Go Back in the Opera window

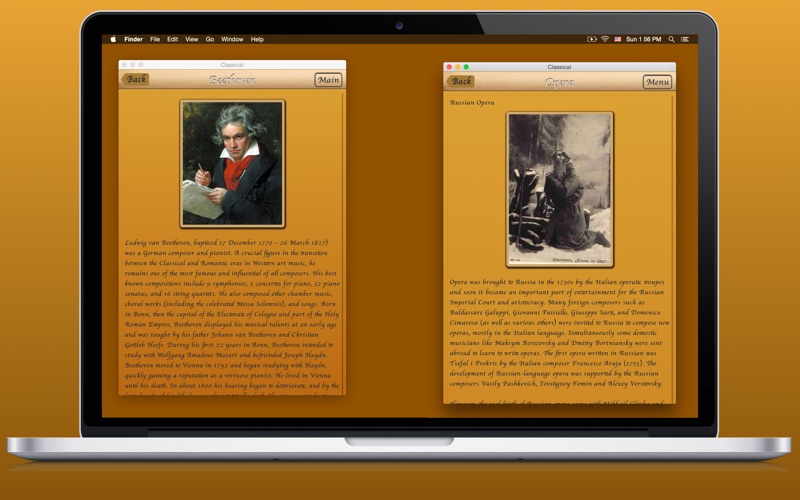pos(461,81)
